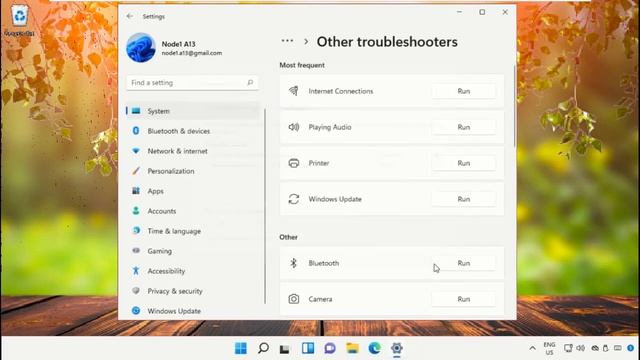
Task: Open Bluetooth & devices settings
Action: click(x=193, y=131)
